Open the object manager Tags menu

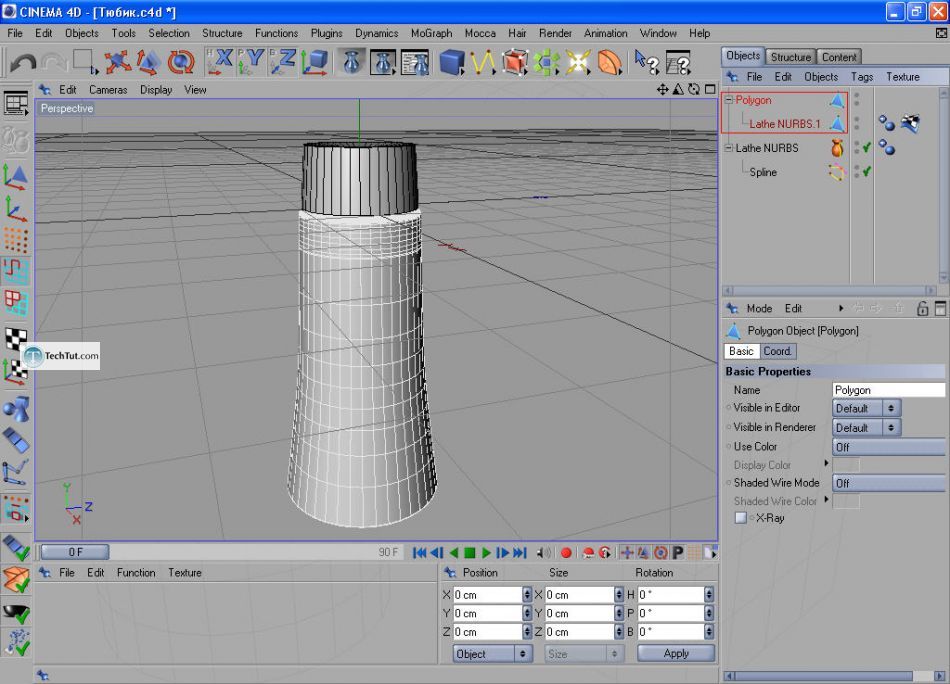(x=862, y=77)
